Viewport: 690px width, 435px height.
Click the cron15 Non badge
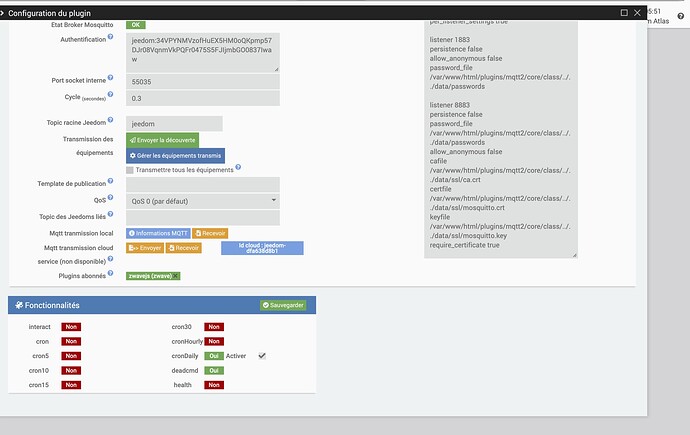(71, 385)
